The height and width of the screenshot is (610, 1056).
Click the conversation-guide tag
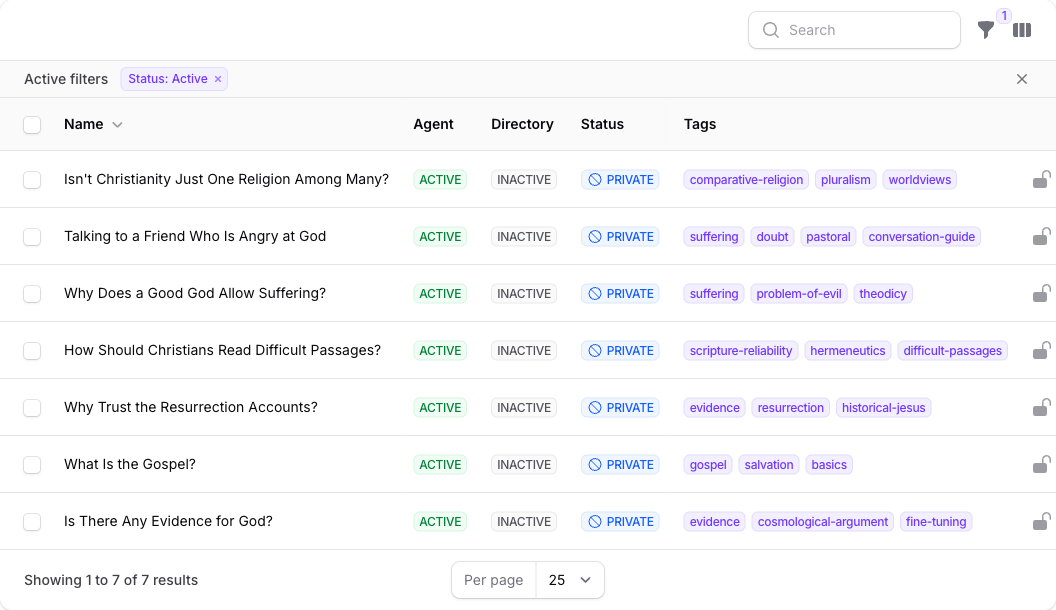(x=921, y=237)
